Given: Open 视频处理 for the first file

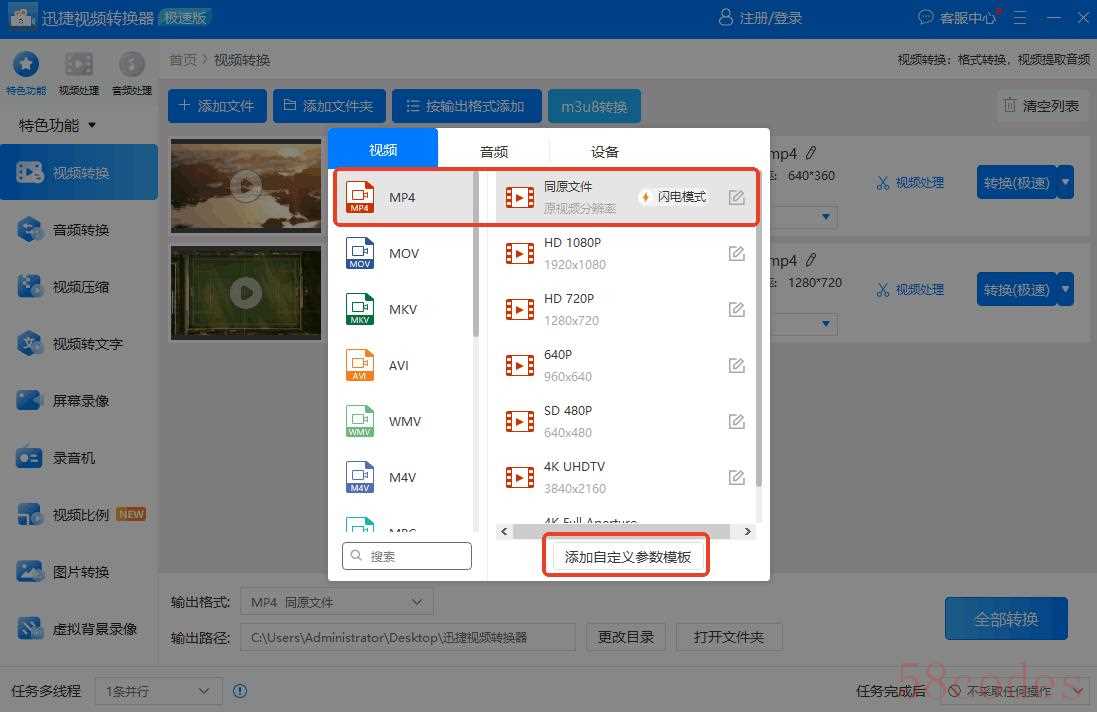Looking at the screenshot, I should point(910,183).
